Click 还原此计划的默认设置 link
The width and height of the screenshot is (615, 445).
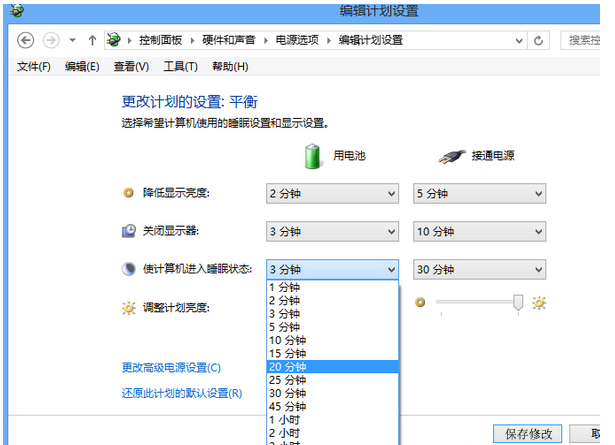tap(181, 393)
